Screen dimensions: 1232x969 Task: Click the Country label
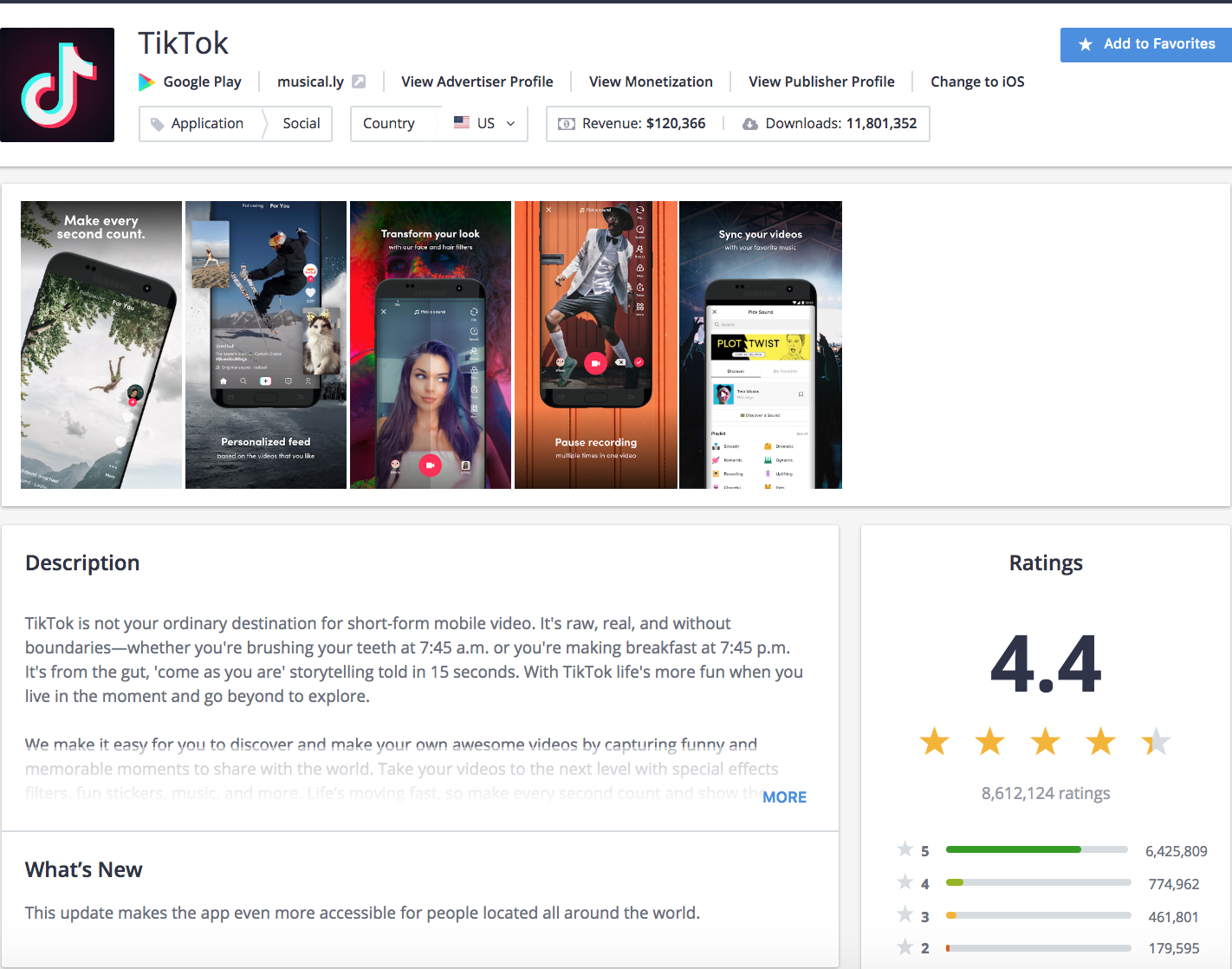[389, 124]
